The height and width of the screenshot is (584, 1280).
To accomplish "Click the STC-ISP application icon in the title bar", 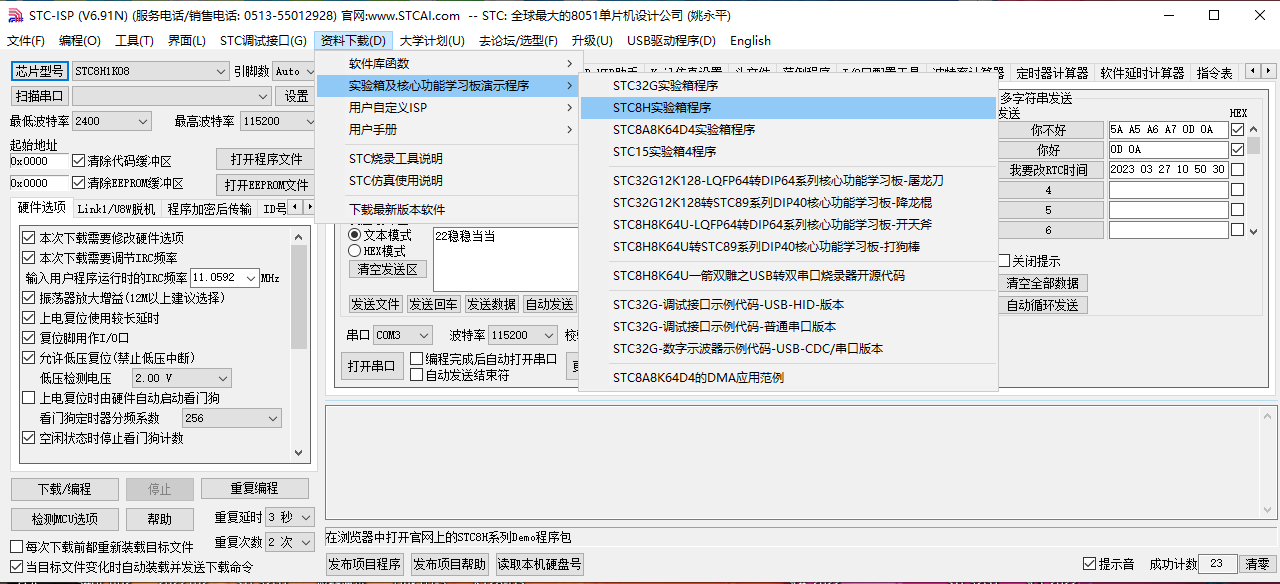I will pos(14,15).
